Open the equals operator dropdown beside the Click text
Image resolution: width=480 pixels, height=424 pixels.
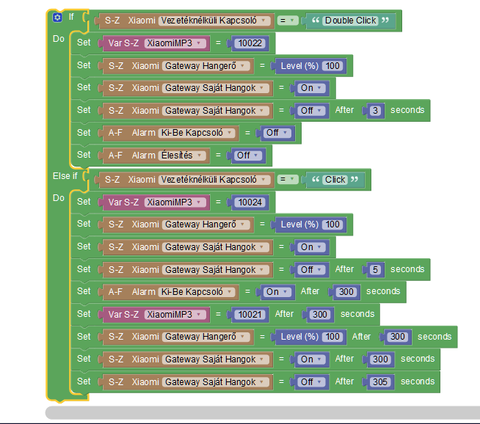click(287, 180)
